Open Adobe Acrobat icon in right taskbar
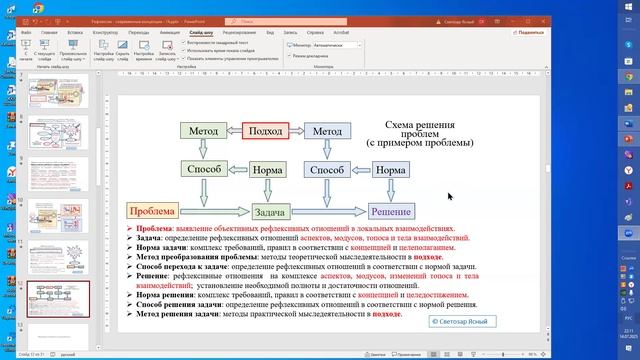The image size is (640, 360). (x=629, y=186)
